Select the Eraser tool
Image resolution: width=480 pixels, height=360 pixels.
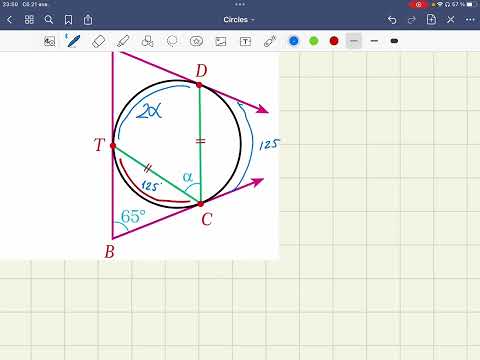coord(98,41)
